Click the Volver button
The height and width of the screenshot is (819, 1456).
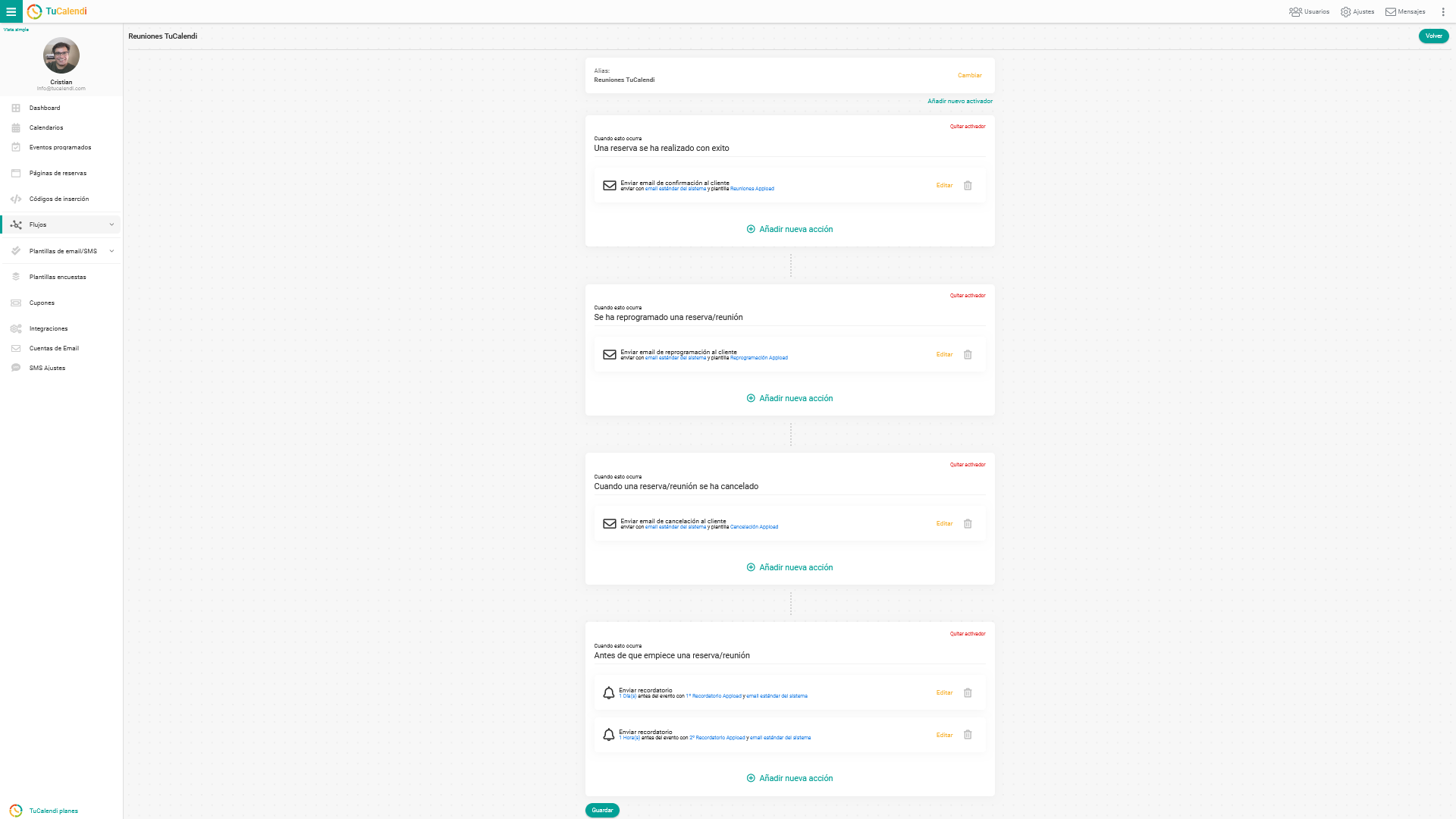tap(1433, 36)
